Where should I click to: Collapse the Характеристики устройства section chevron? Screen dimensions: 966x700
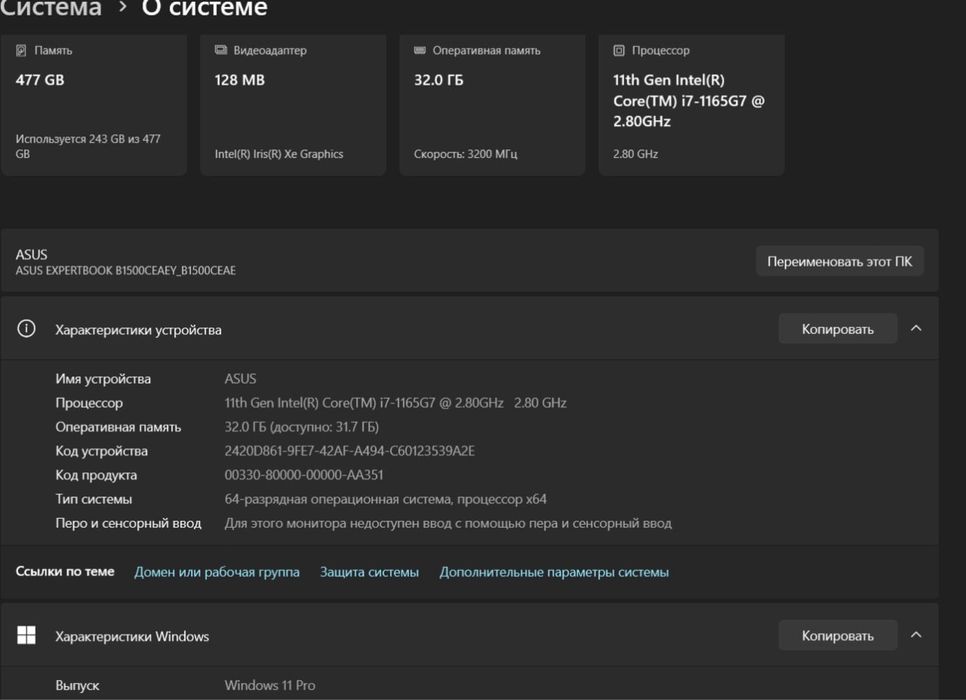tap(916, 328)
